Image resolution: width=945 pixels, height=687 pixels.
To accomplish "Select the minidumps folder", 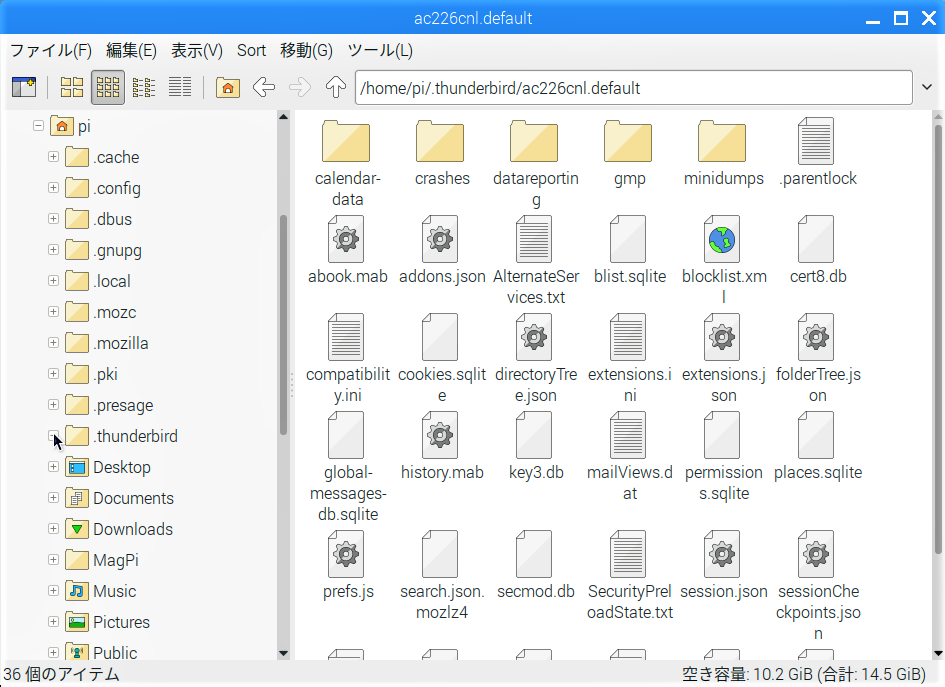I will click(723, 153).
